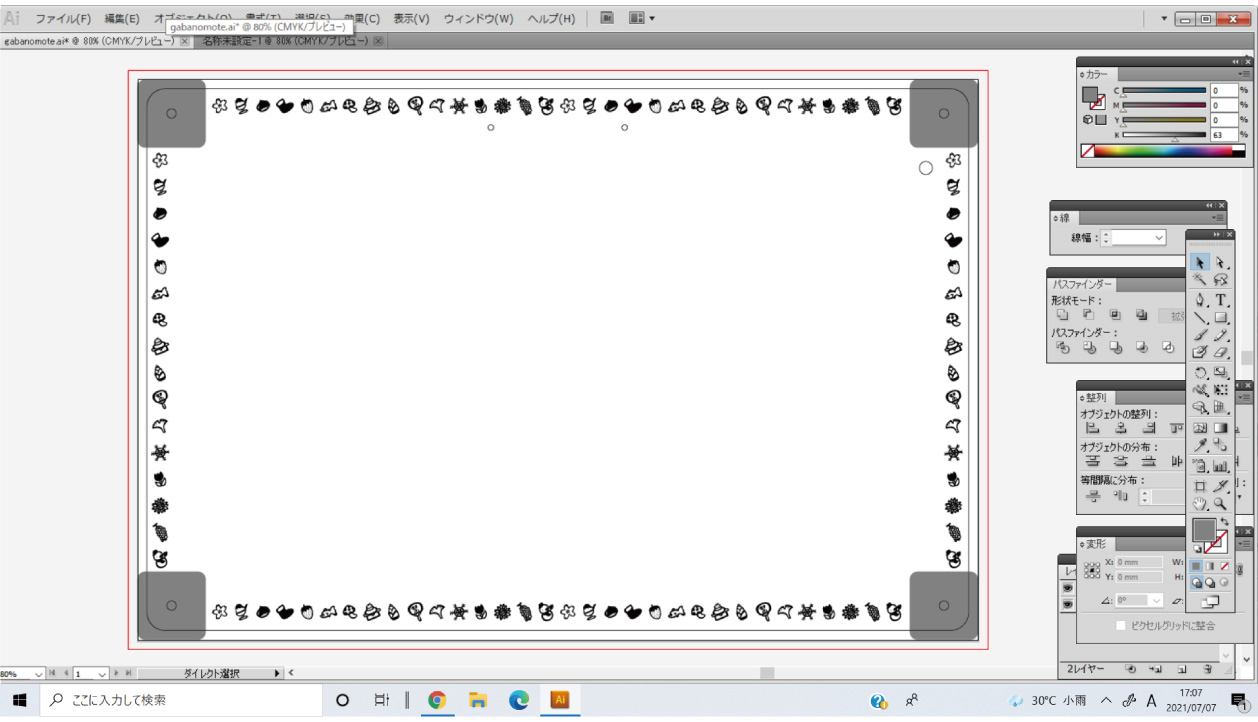Open rotation angle dropdown in Transform panel
1258x722 pixels.
[1156, 601]
